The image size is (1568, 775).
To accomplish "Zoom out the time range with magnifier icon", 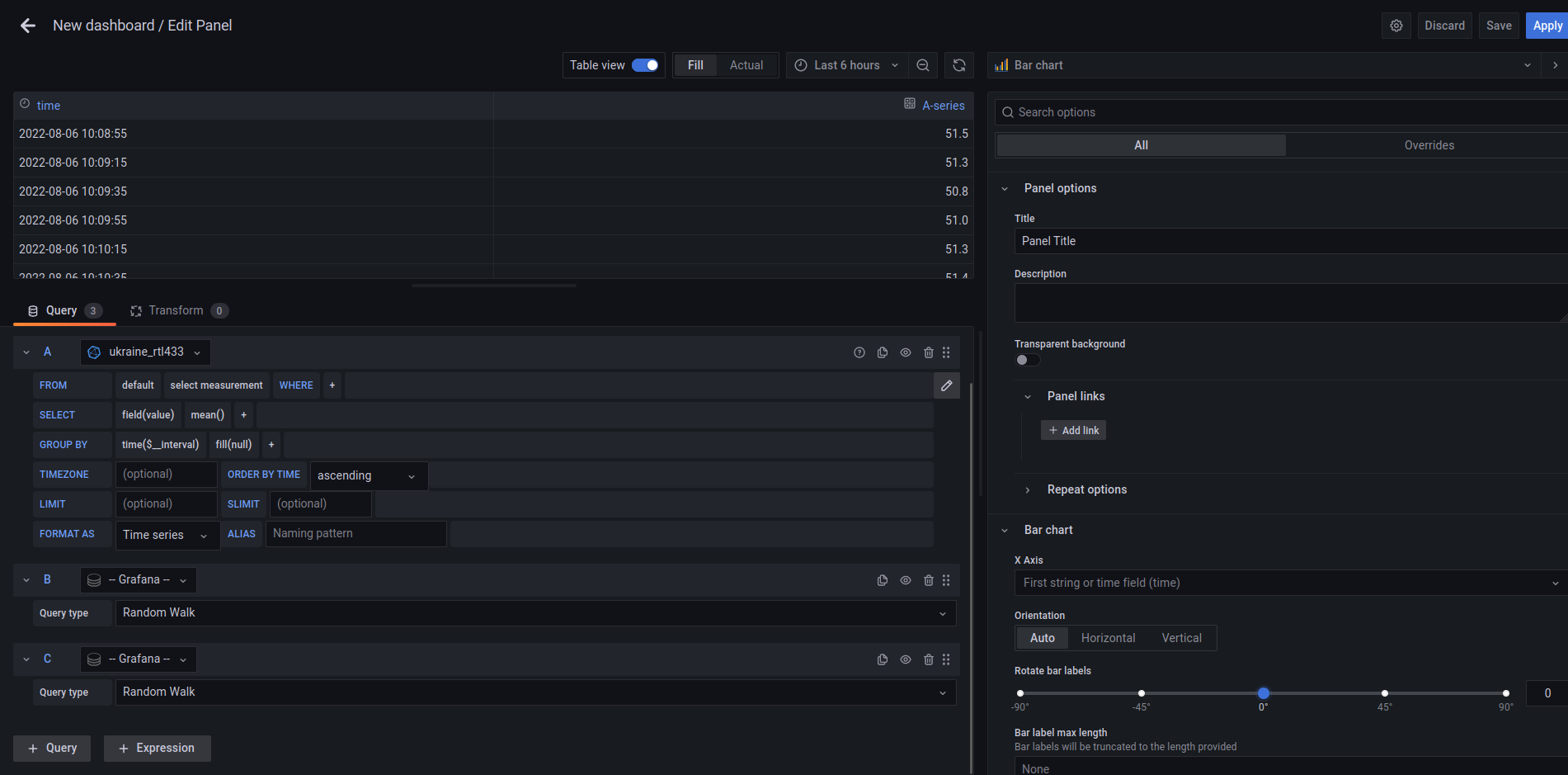I will coord(922,64).
